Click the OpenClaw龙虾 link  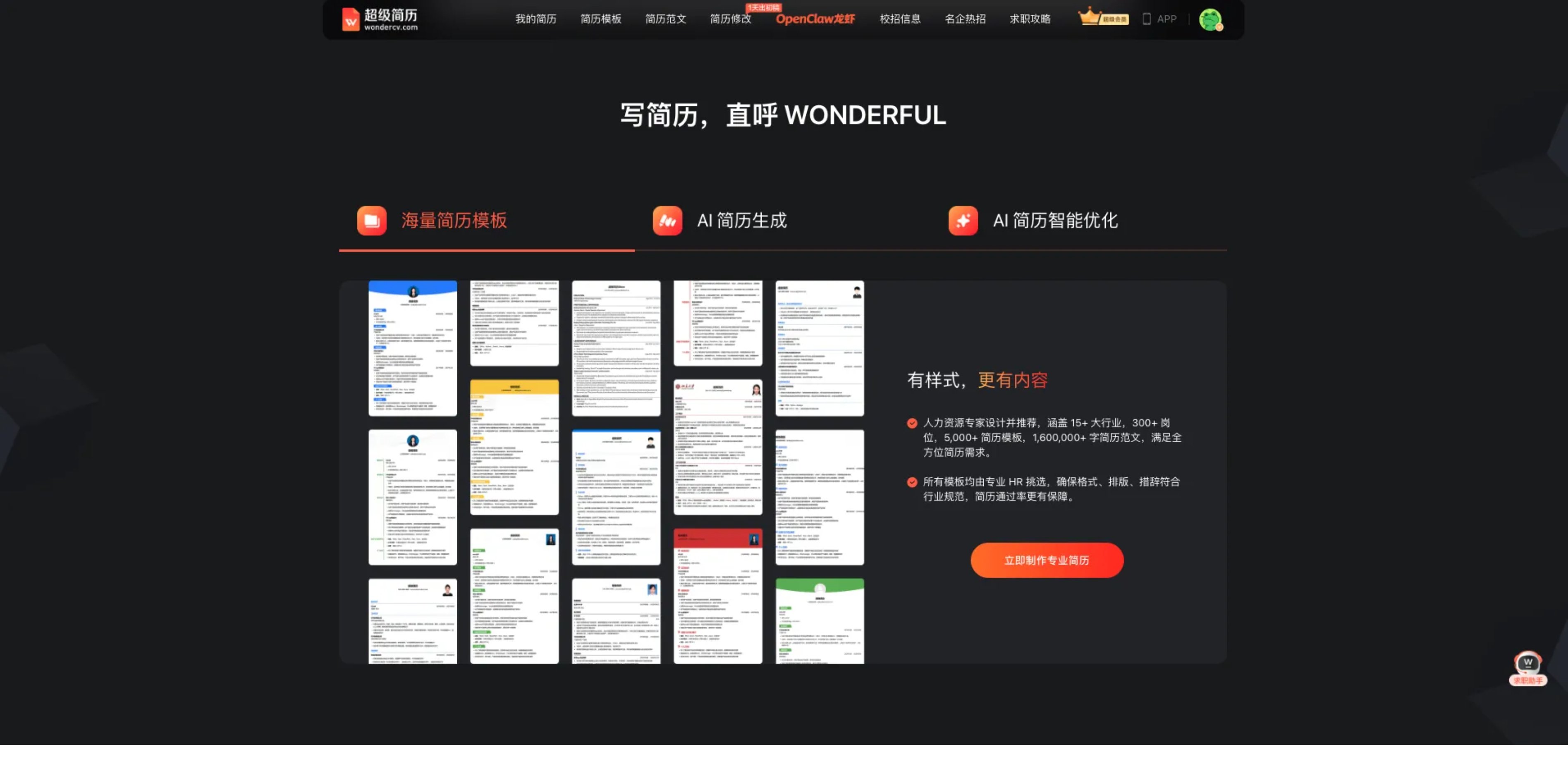pos(816,19)
